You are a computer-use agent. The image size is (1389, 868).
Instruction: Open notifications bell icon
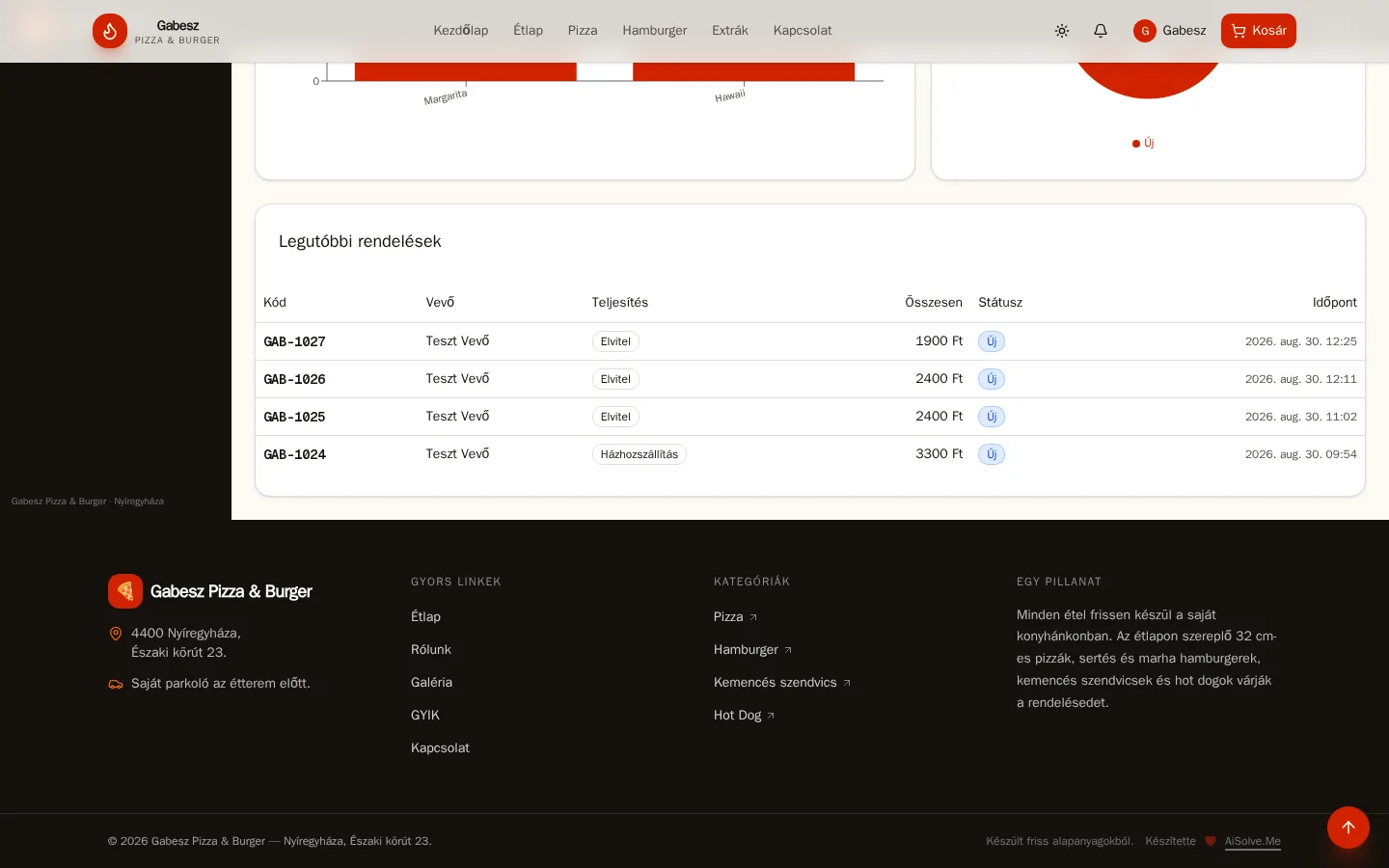(x=1101, y=31)
